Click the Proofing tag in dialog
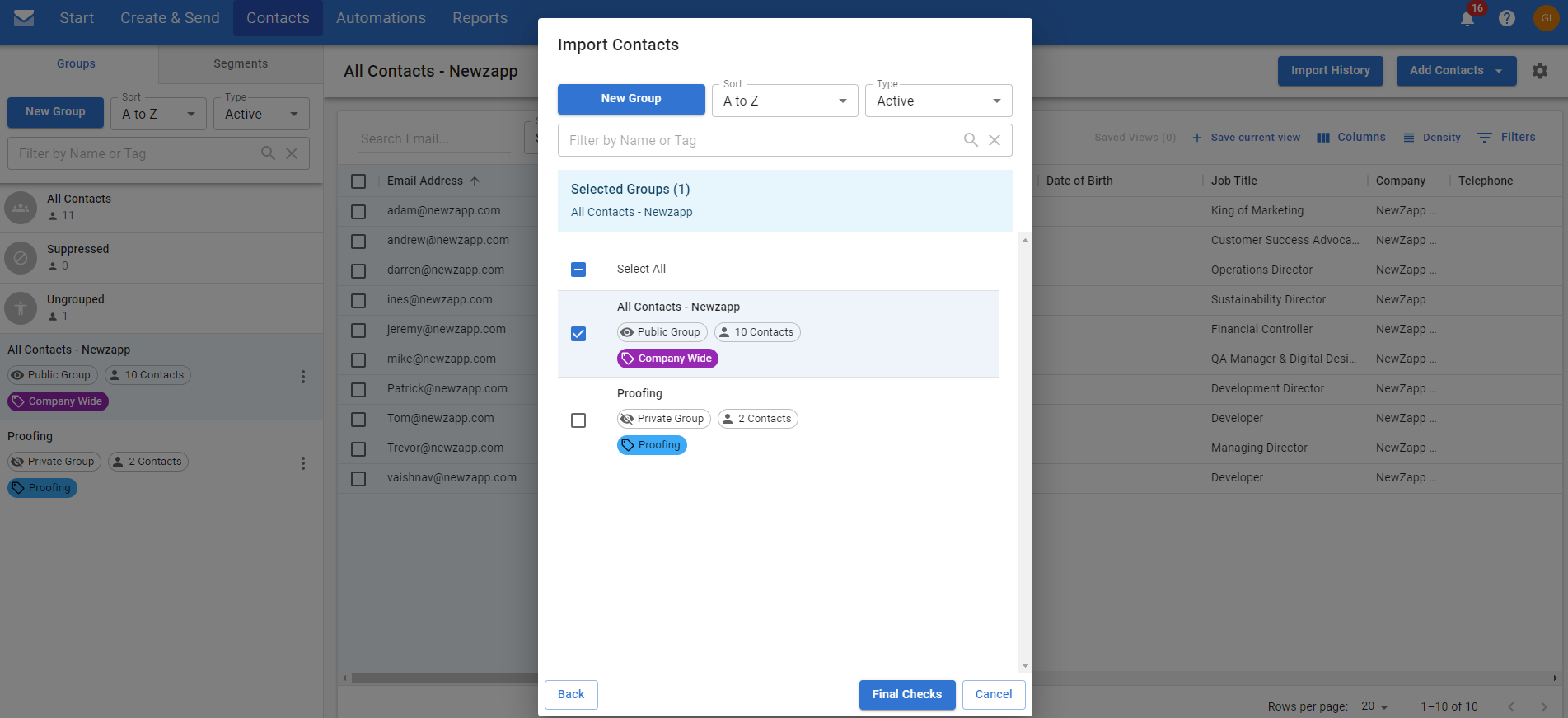The image size is (1568, 718). click(x=652, y=445)
